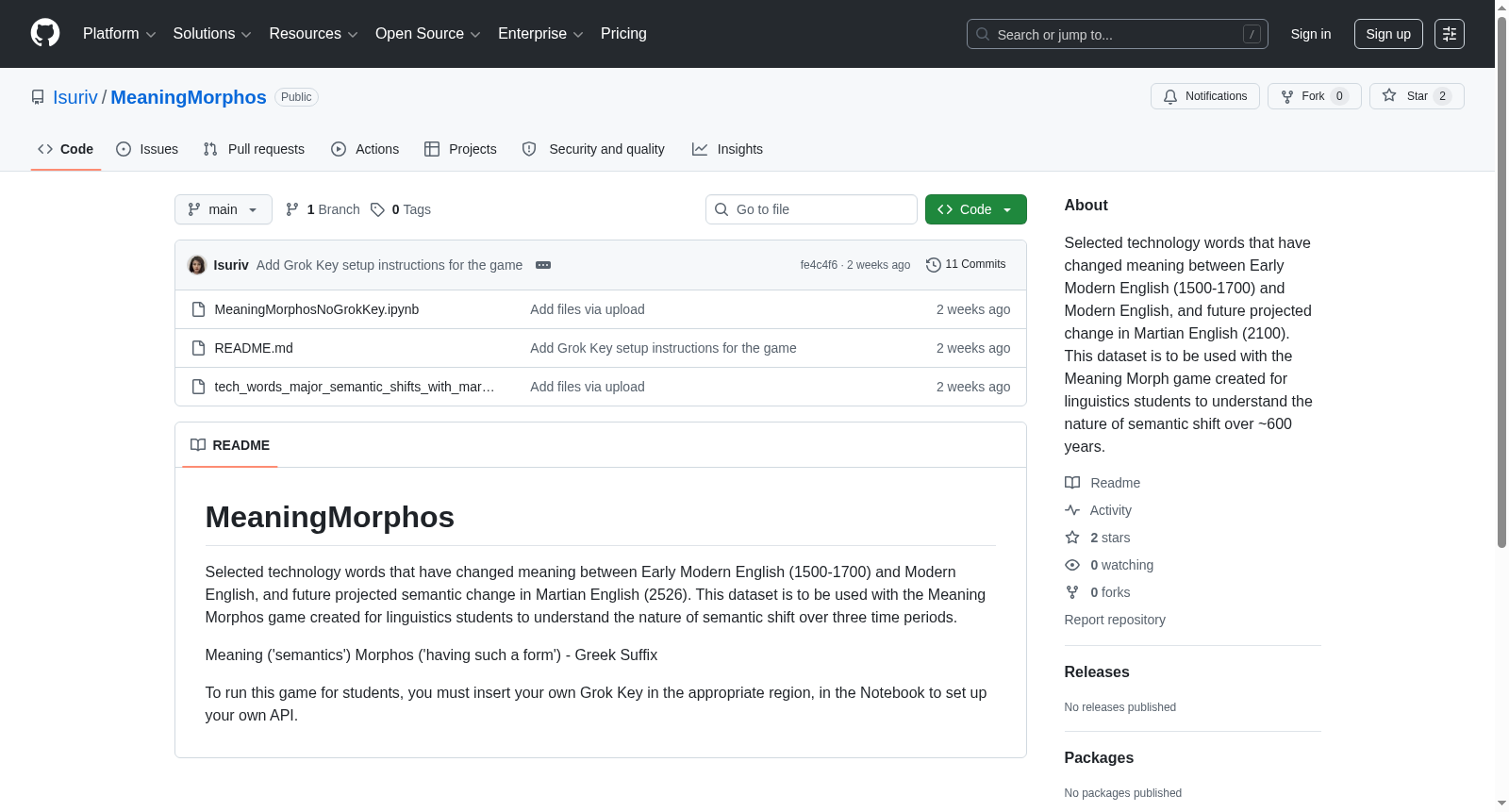Viewport: 1509px width, 812px height.
Task: Click the Security shield icon
Action: pos(529,149)
